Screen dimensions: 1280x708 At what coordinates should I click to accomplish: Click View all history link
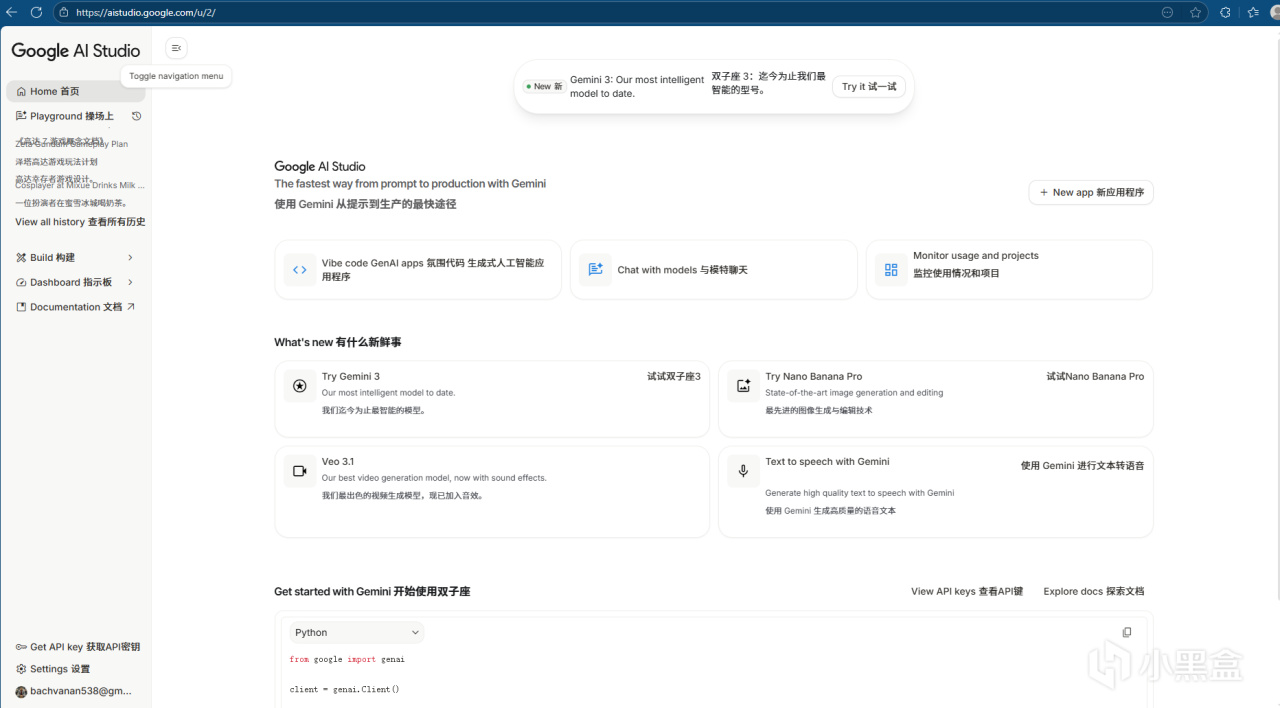80,222
